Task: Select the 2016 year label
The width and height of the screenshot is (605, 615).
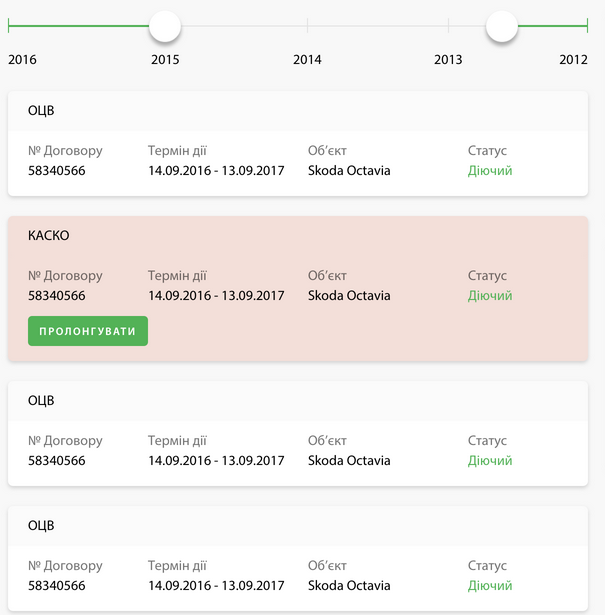Action: tap(22, 60)
